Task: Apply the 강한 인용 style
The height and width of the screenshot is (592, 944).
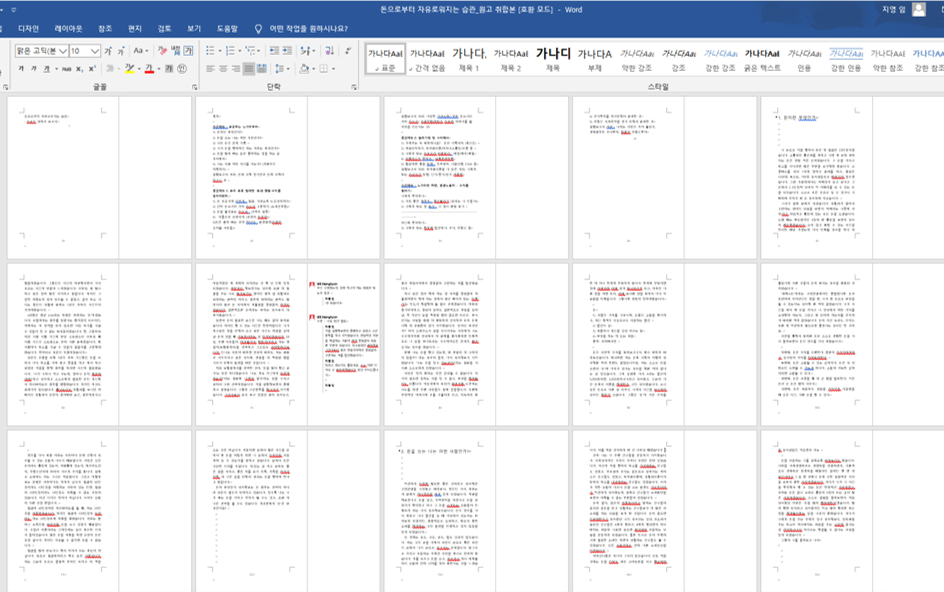Action: point(846,59)
